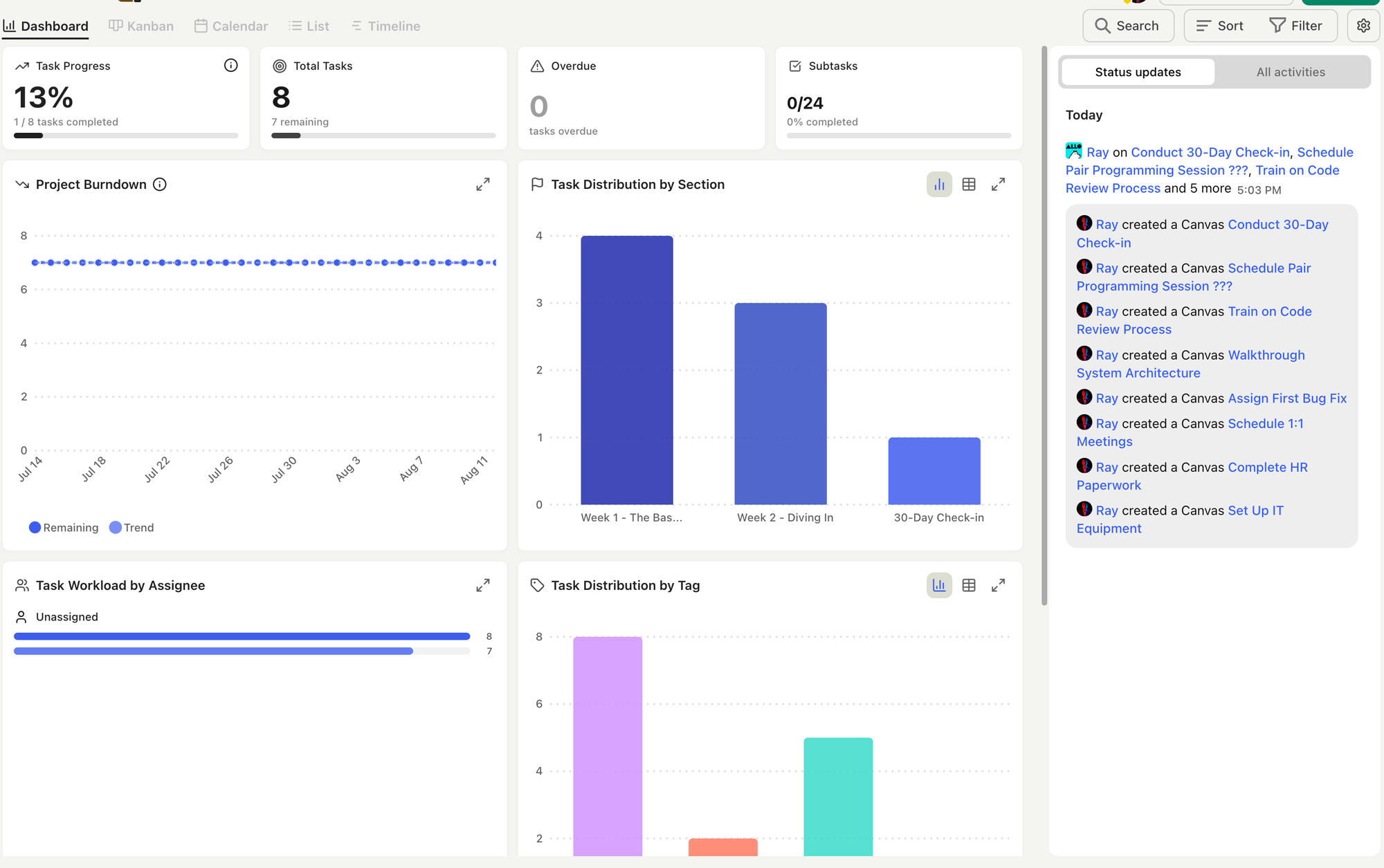
Task: Toggle the Remaining series in burndown legend
Action: click(64, 527)
